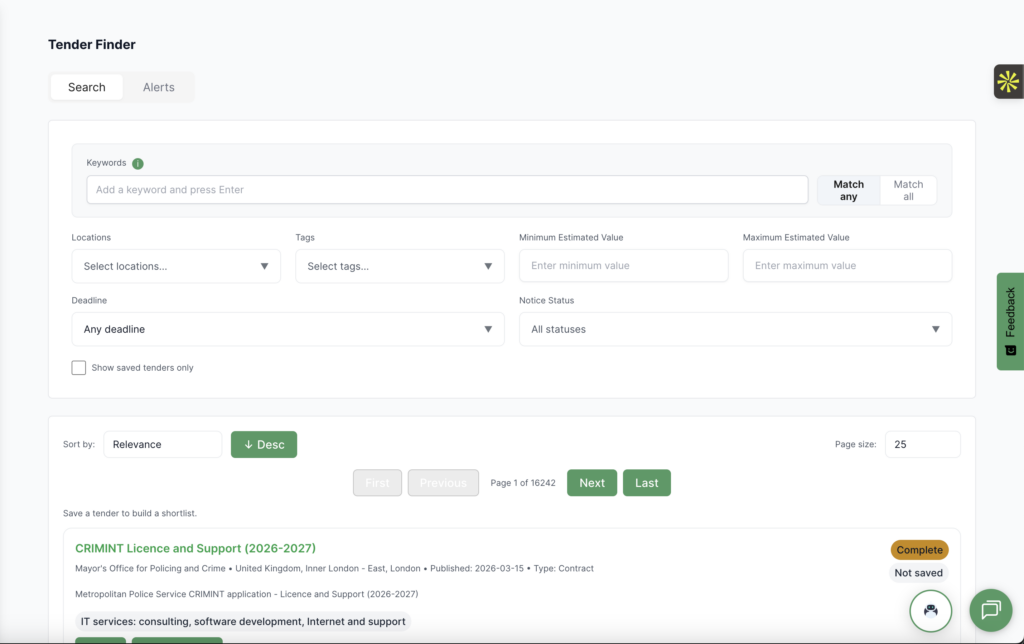The height and width of the screenshot is (644, 1024).
Task: Open the Select tags dropdown
Action: click(x=400, y=266)
